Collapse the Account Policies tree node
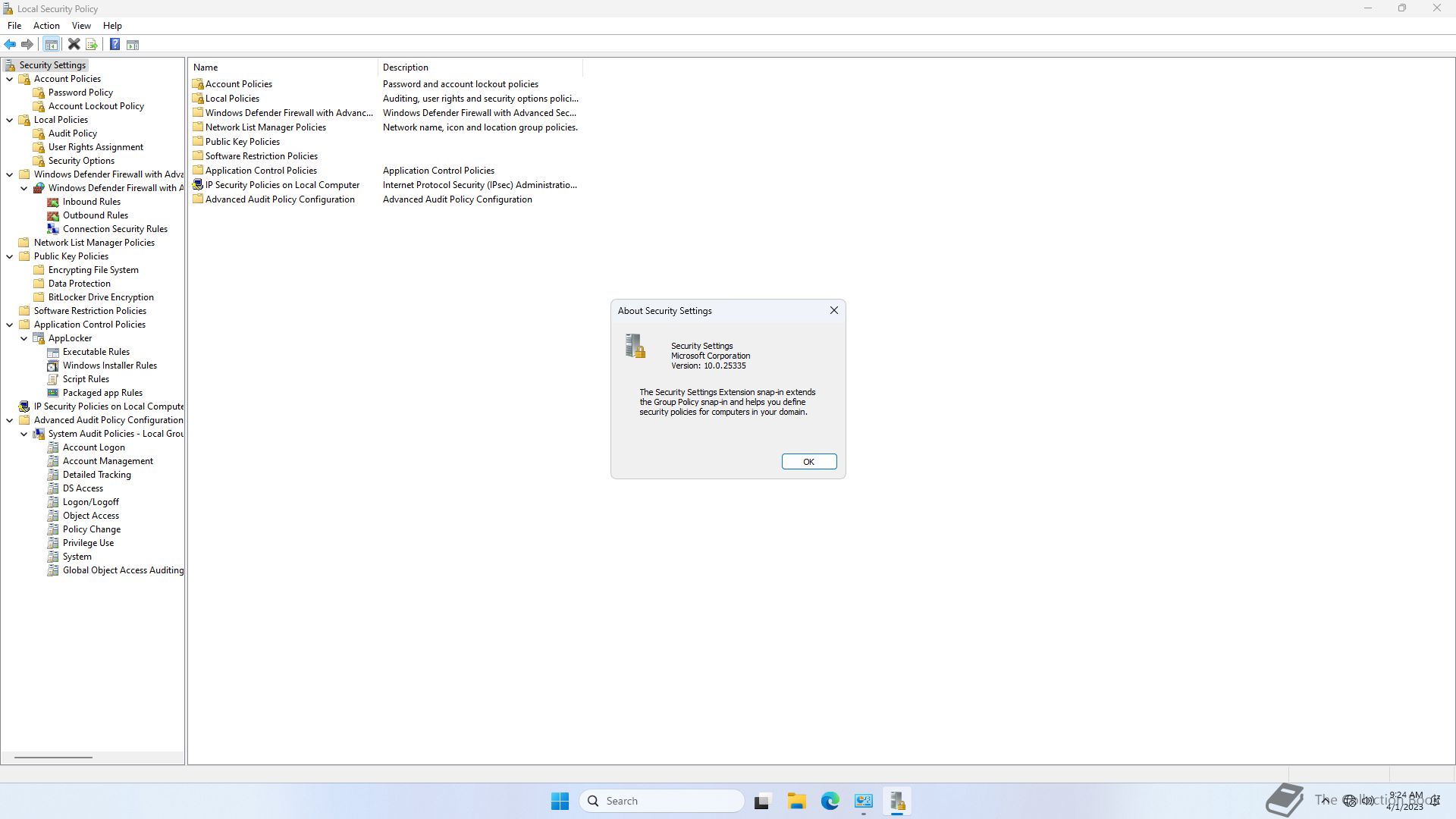Image resolution: width=1456 pixels, height=819 pixels. pos(10,79)
